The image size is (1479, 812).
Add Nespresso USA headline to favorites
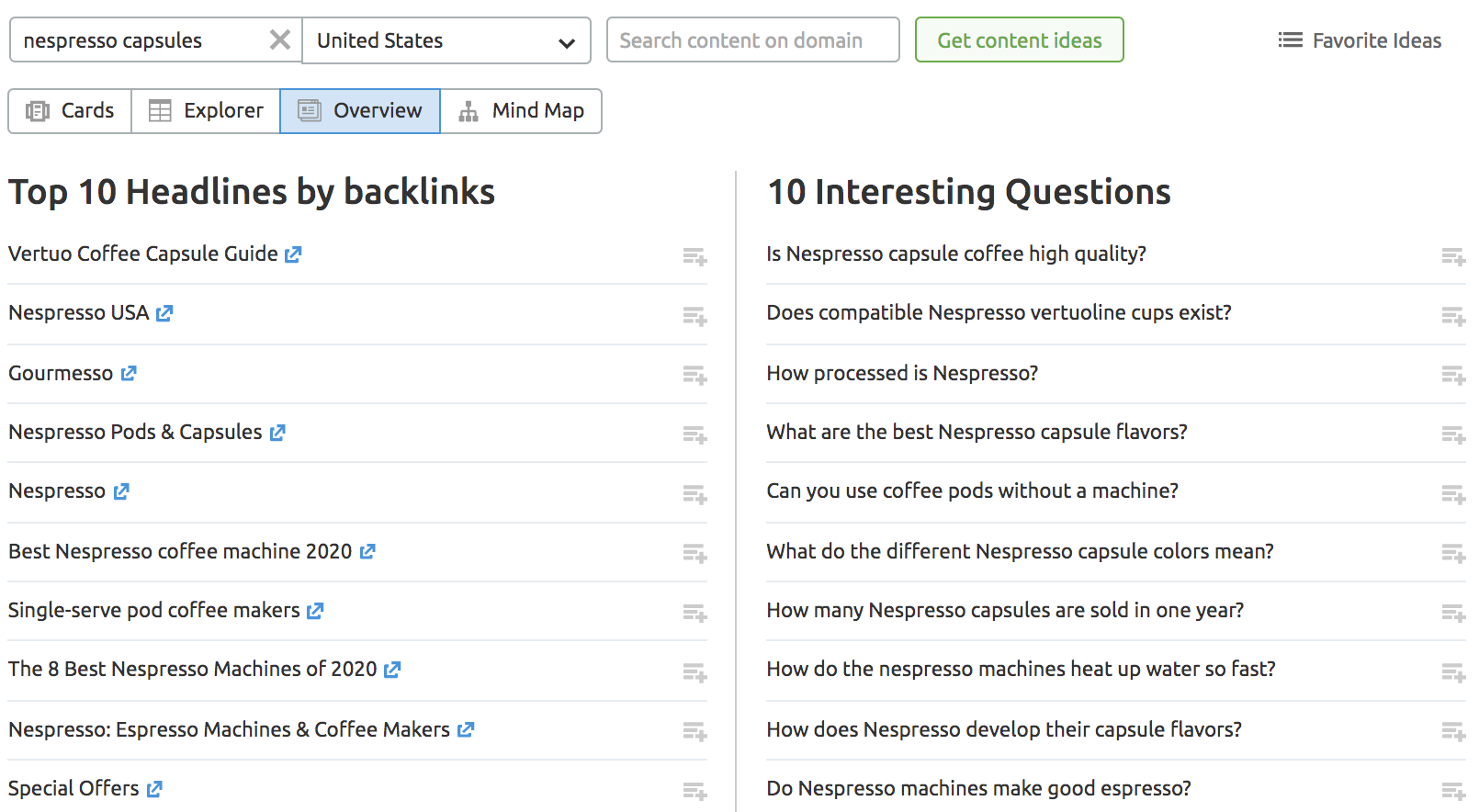point(694,317)
